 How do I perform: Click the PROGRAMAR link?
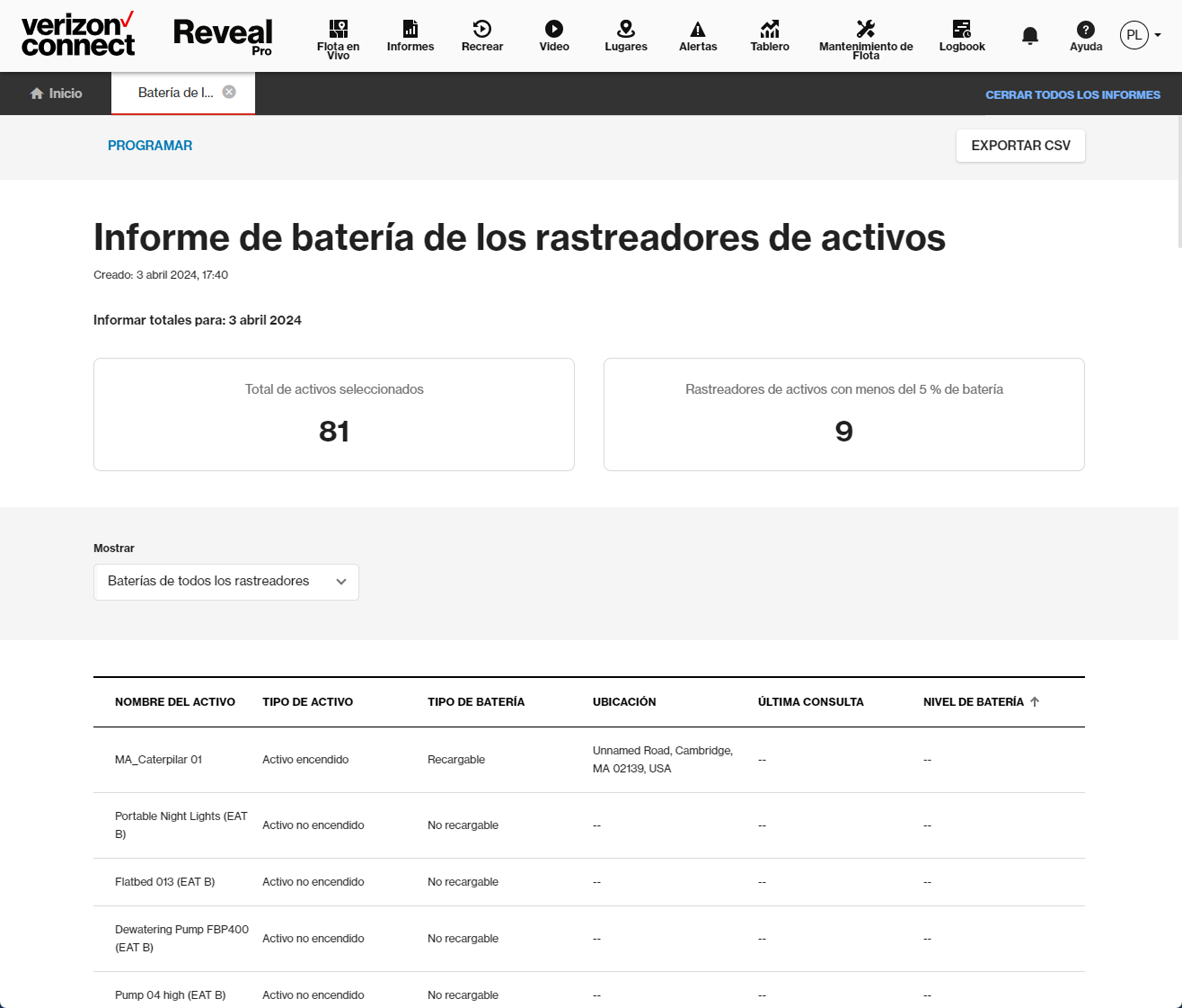(150, 146)
